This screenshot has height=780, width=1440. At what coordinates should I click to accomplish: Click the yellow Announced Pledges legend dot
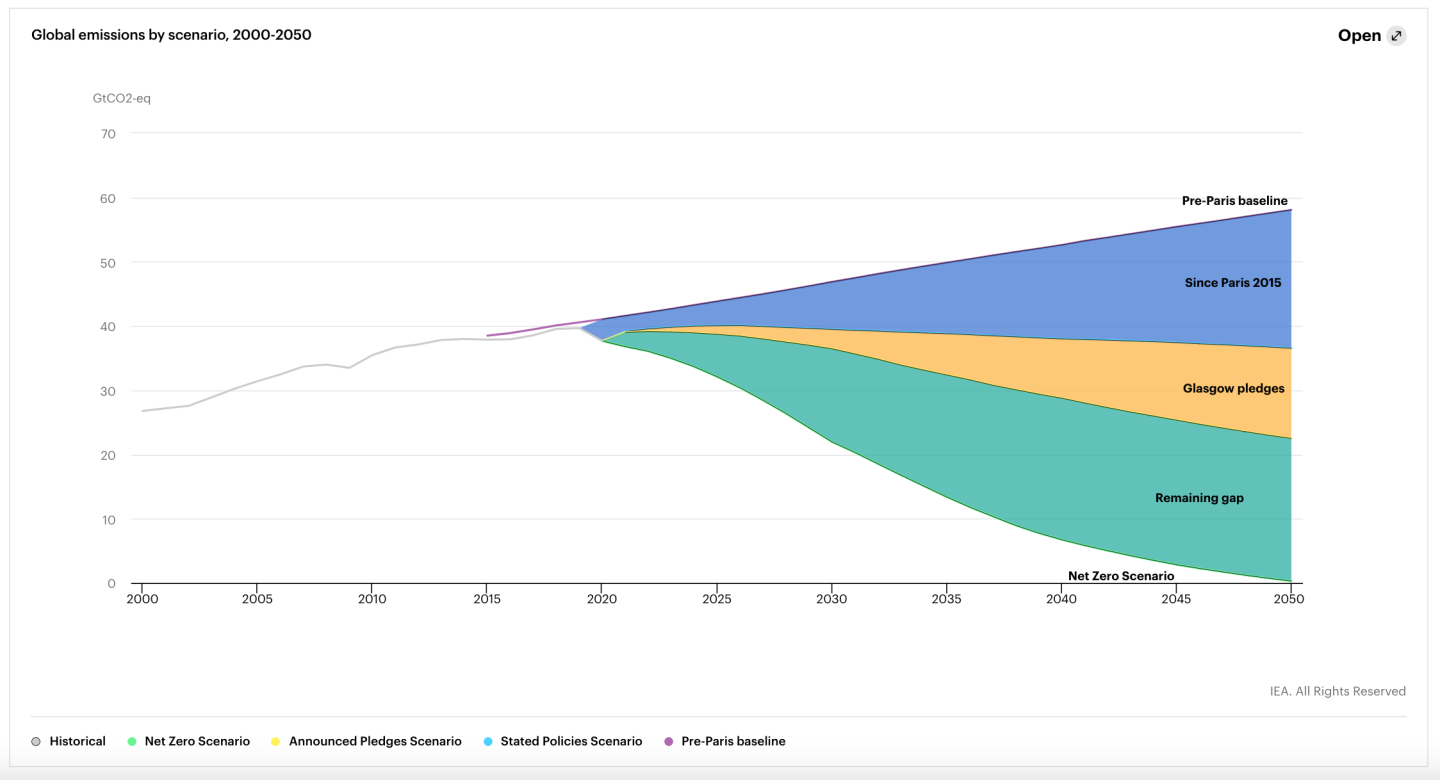[x=276, y=742]
